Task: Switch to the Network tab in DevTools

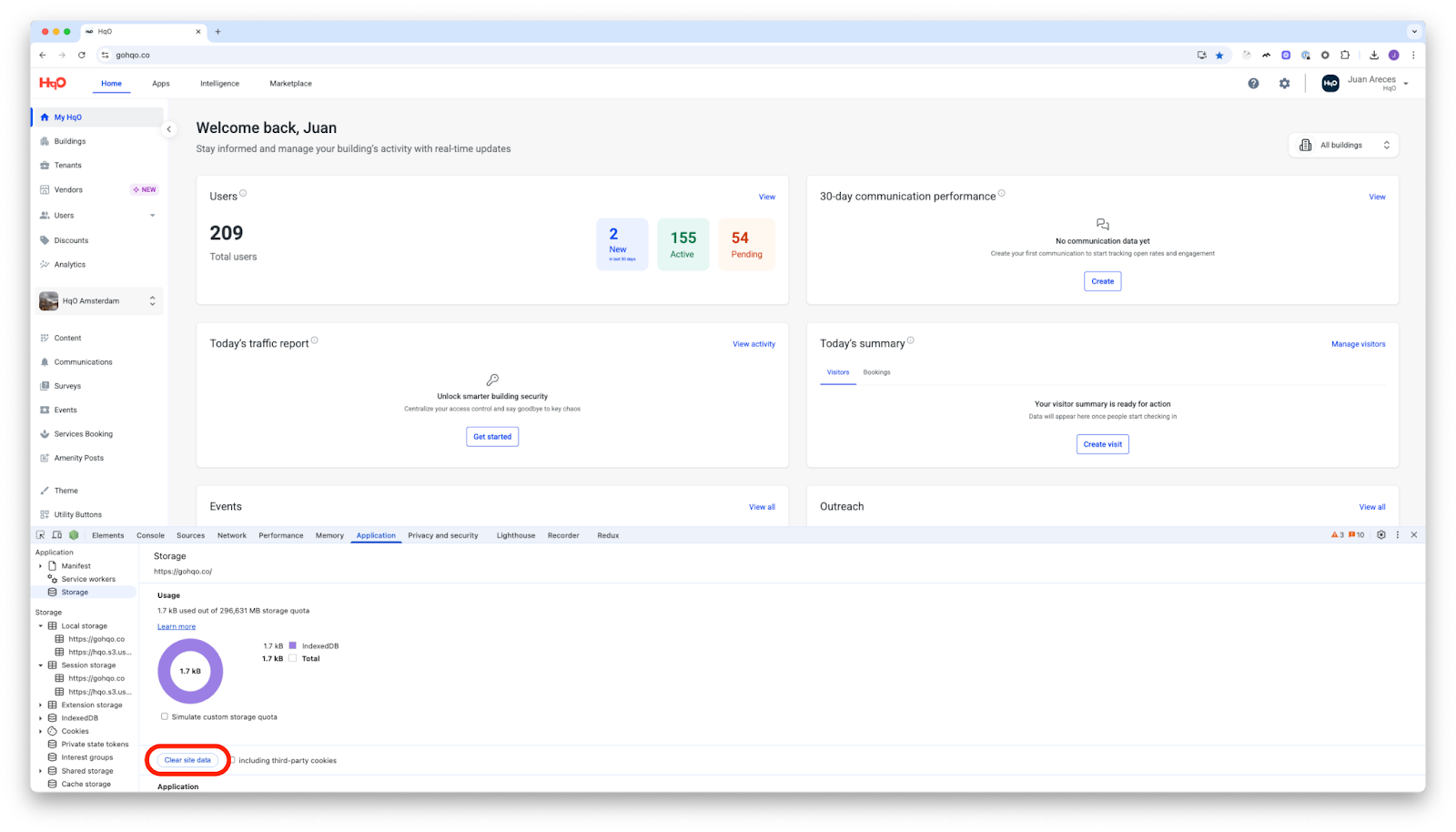Action: click(231, 535)
